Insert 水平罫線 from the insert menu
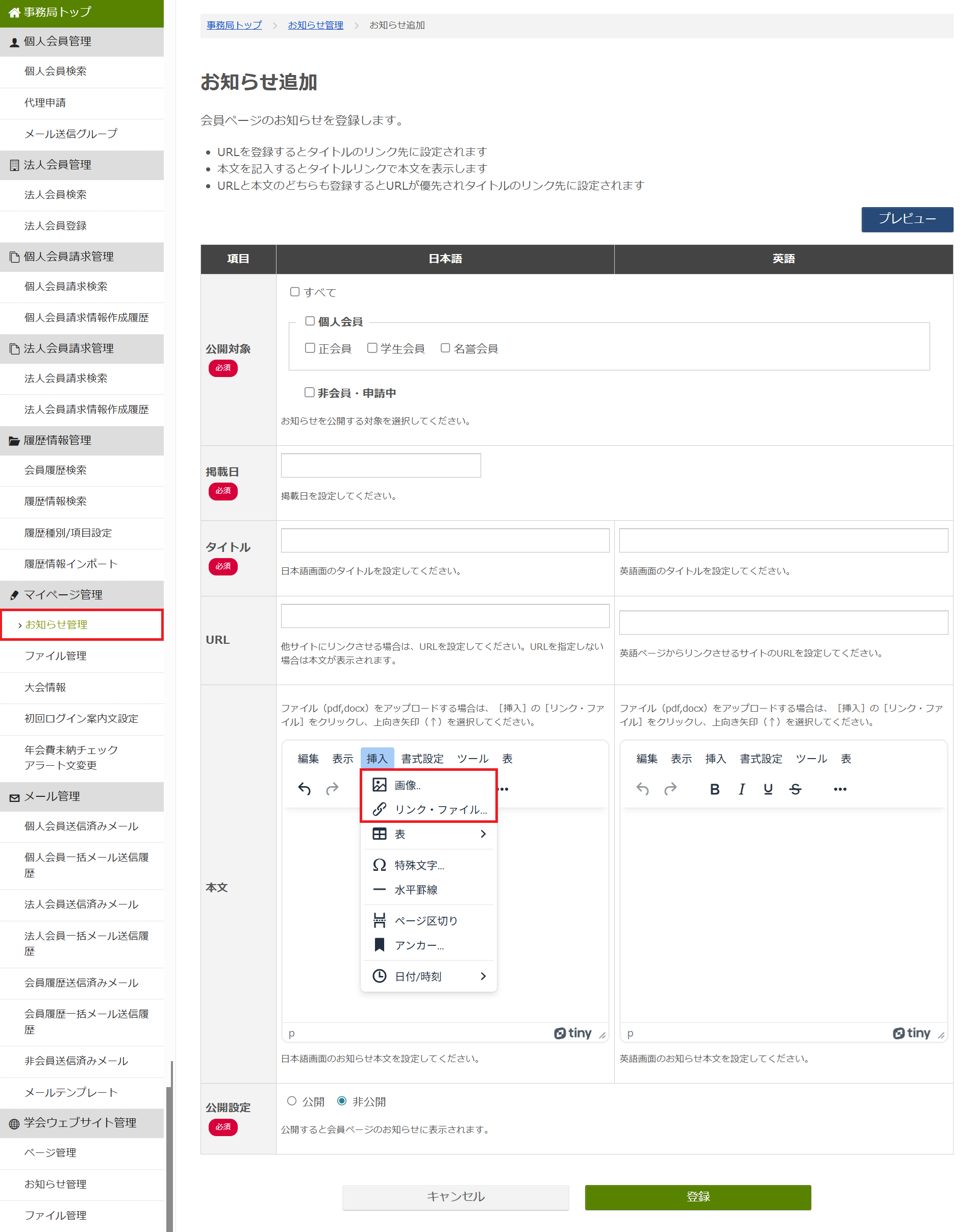978x1232 pixels. click(417, 889)
